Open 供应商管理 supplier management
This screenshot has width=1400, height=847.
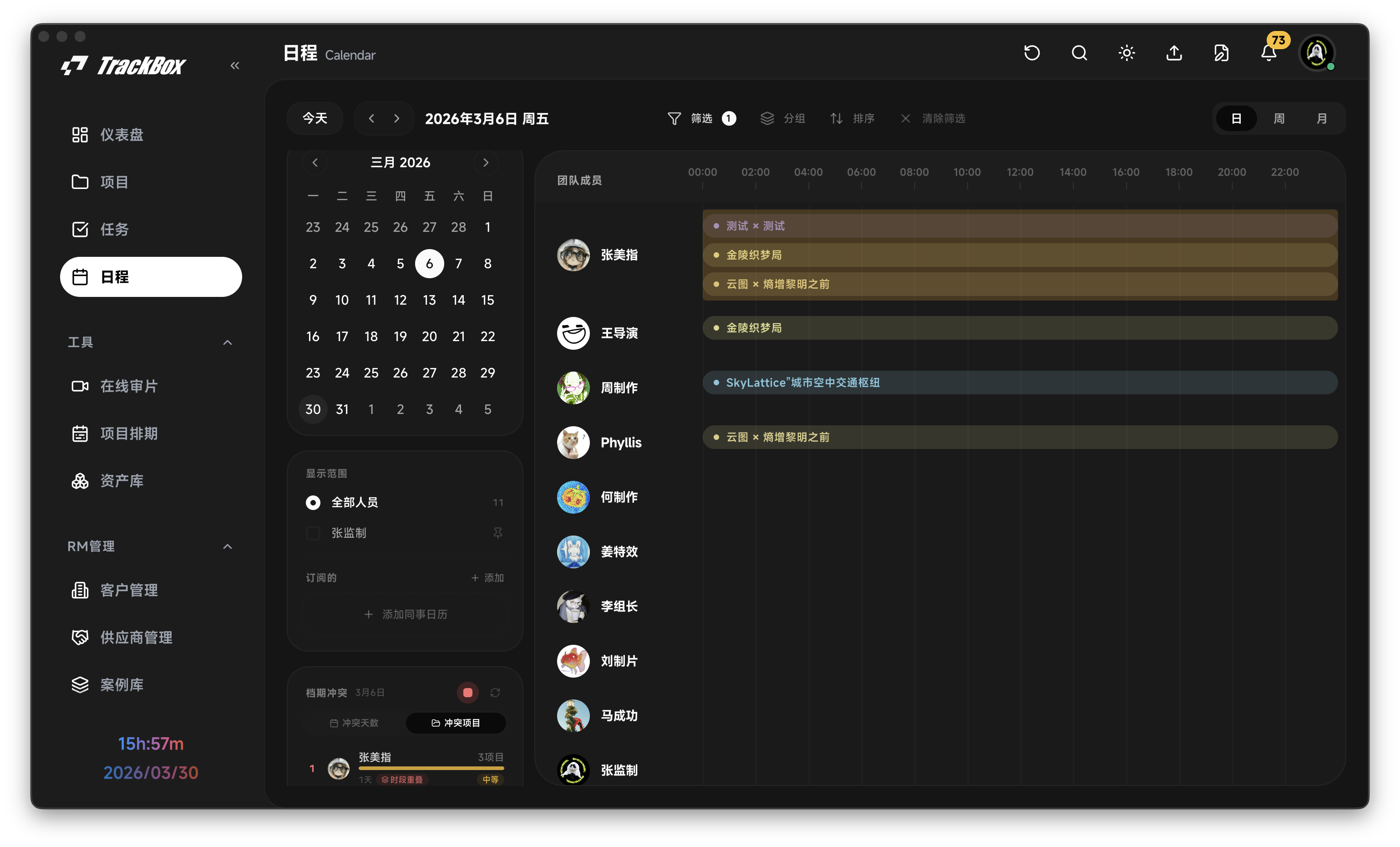coord(151,637)
